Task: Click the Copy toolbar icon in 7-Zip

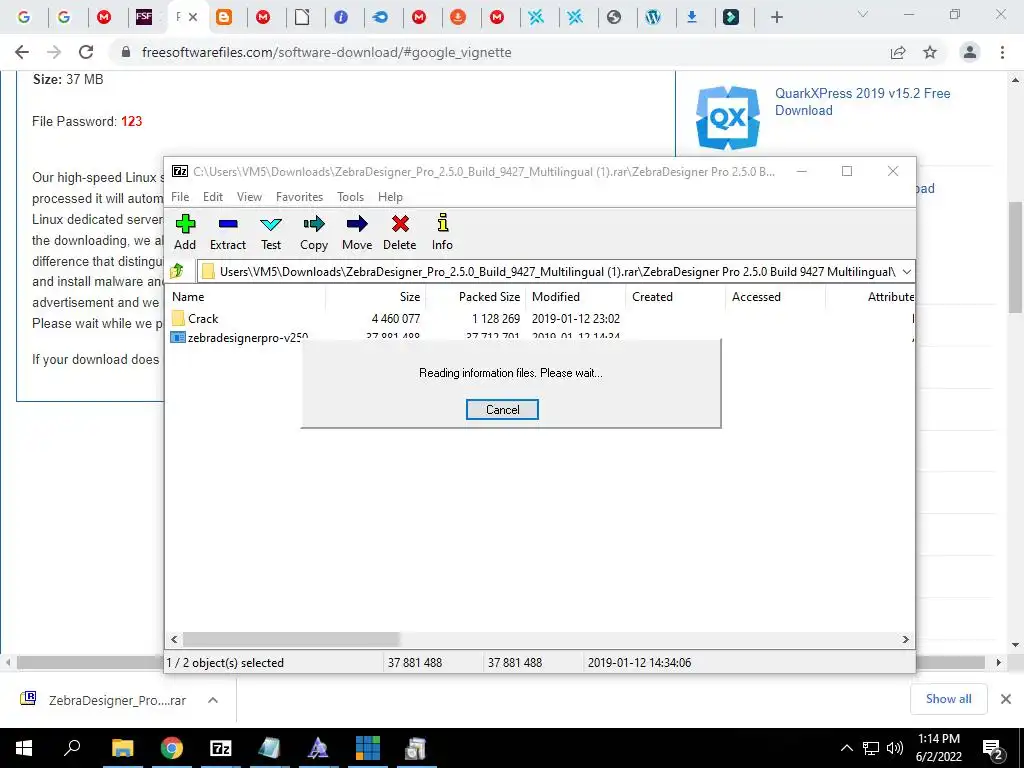Action: [314, 232]
